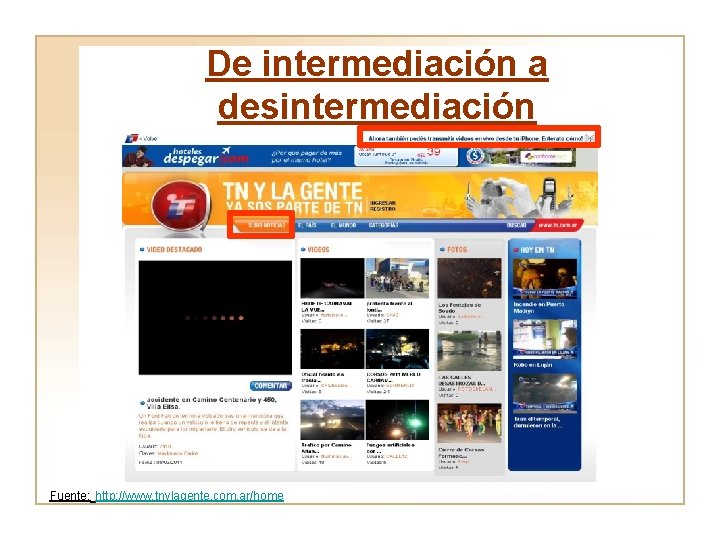
Task: Follow the red www.tn.com.ar link
Action: (557, 225)
